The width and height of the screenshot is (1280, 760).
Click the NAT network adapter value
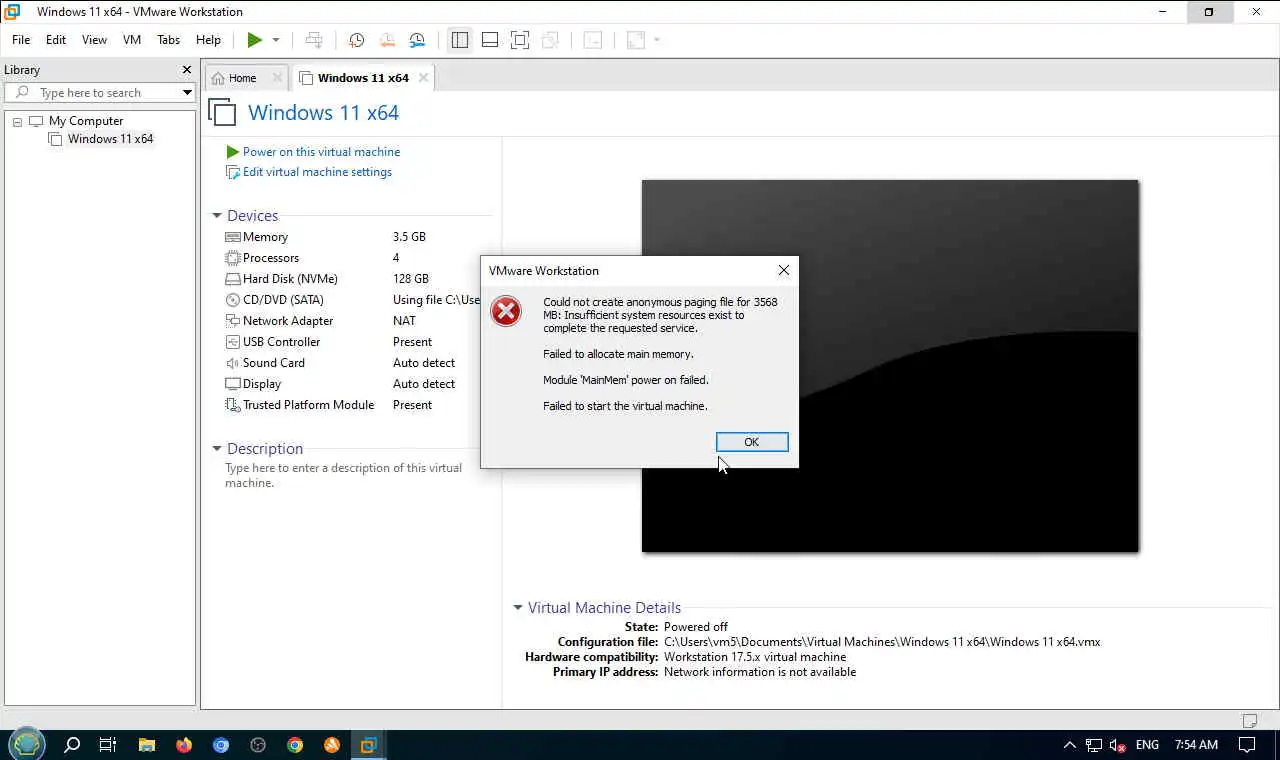(x=404, y=321)
